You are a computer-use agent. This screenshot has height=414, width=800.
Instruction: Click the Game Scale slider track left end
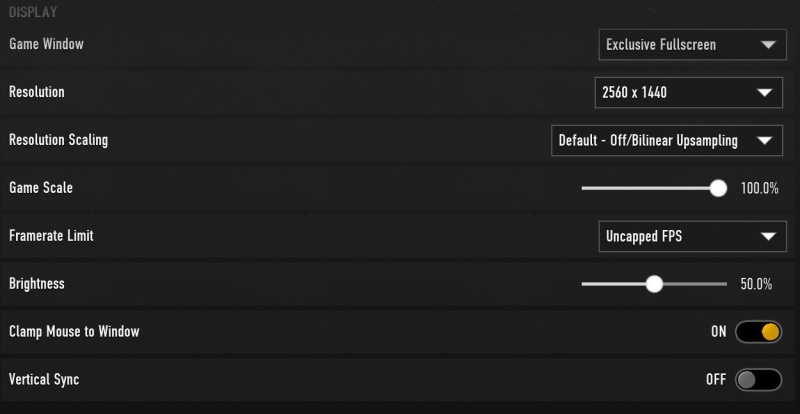coord(584,188)
